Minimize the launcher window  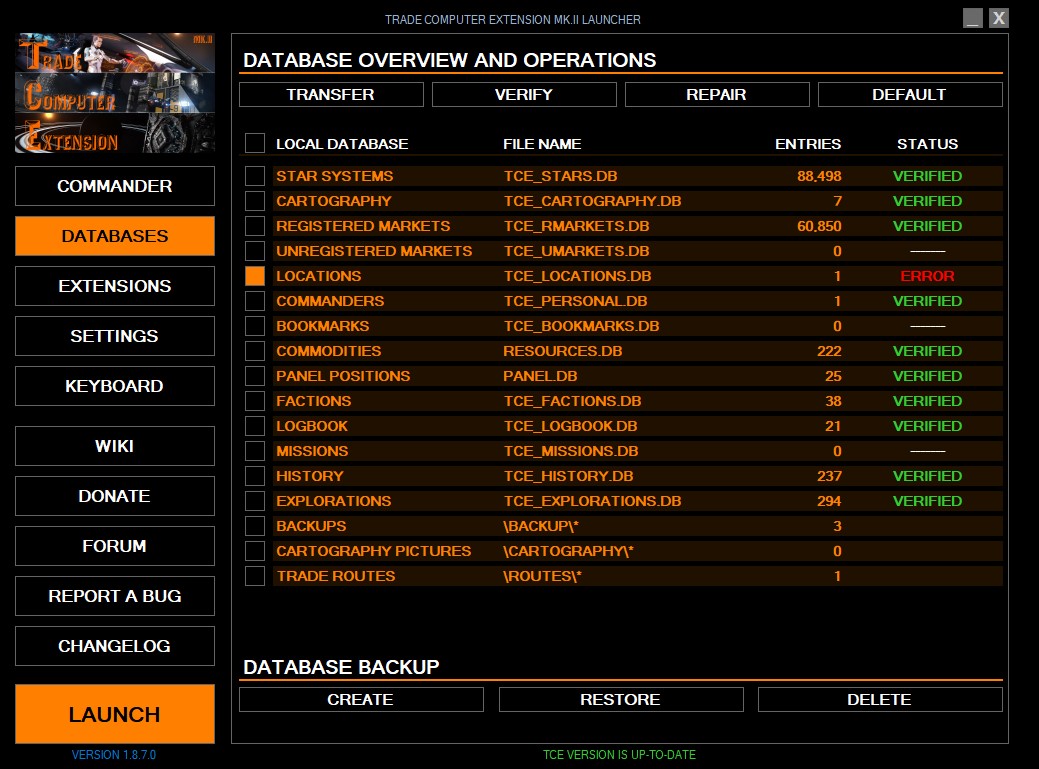(973, 18)
